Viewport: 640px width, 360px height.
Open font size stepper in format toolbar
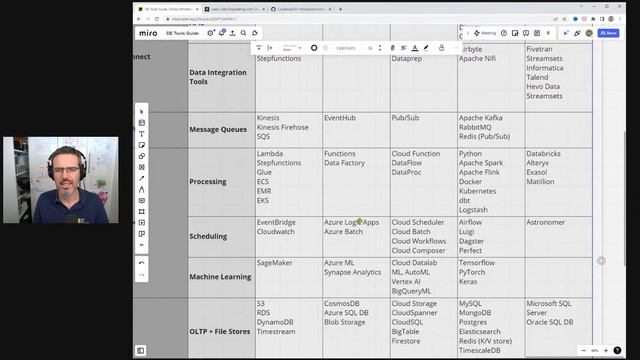[x=380, y=48]
